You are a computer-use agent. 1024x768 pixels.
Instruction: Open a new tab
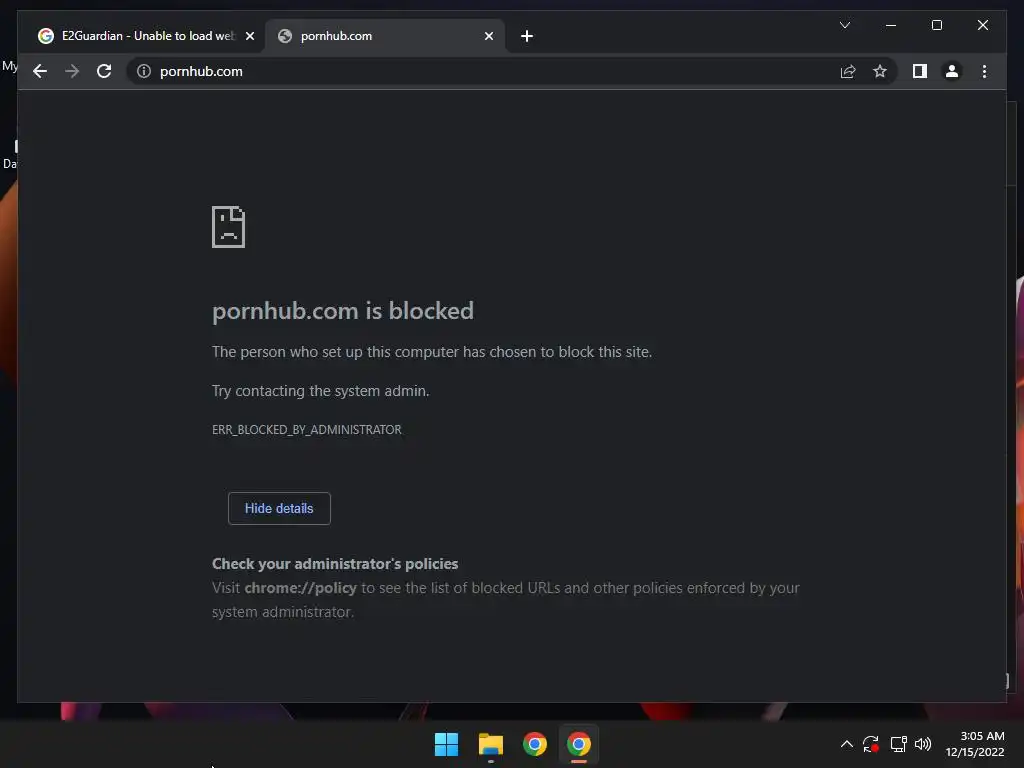pyautogui.click(x=527, y=36)
